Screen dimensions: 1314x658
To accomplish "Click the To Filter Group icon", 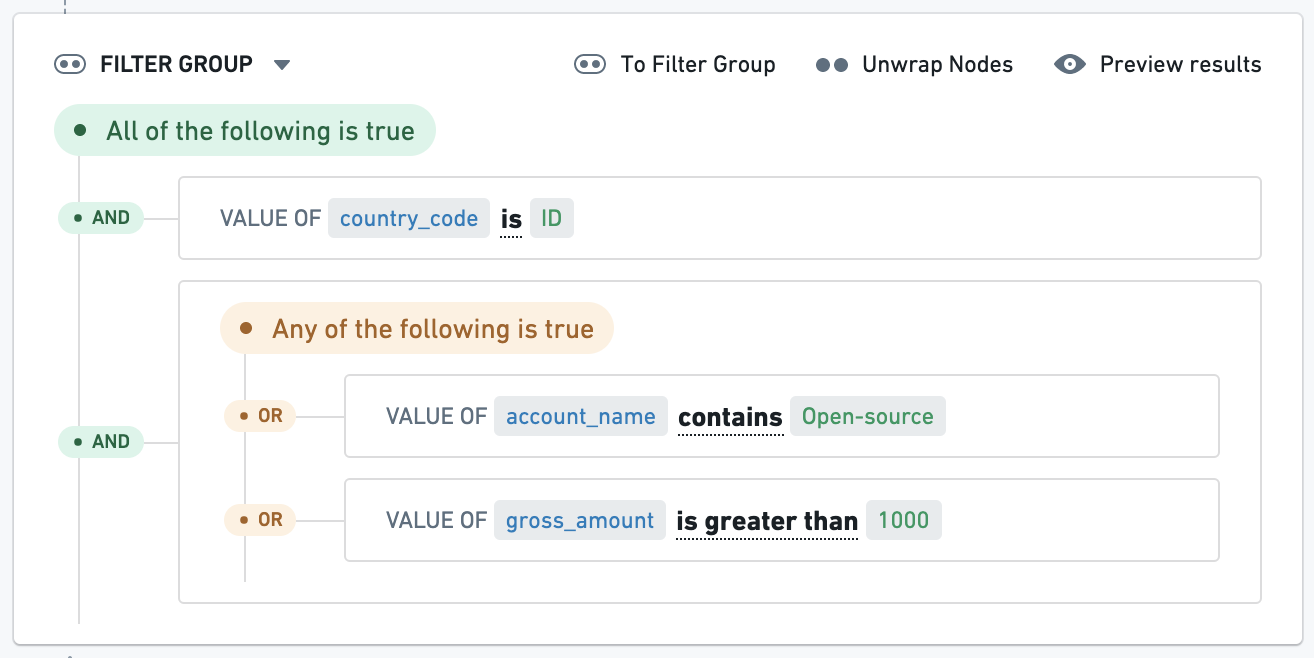I will (589, 65).
